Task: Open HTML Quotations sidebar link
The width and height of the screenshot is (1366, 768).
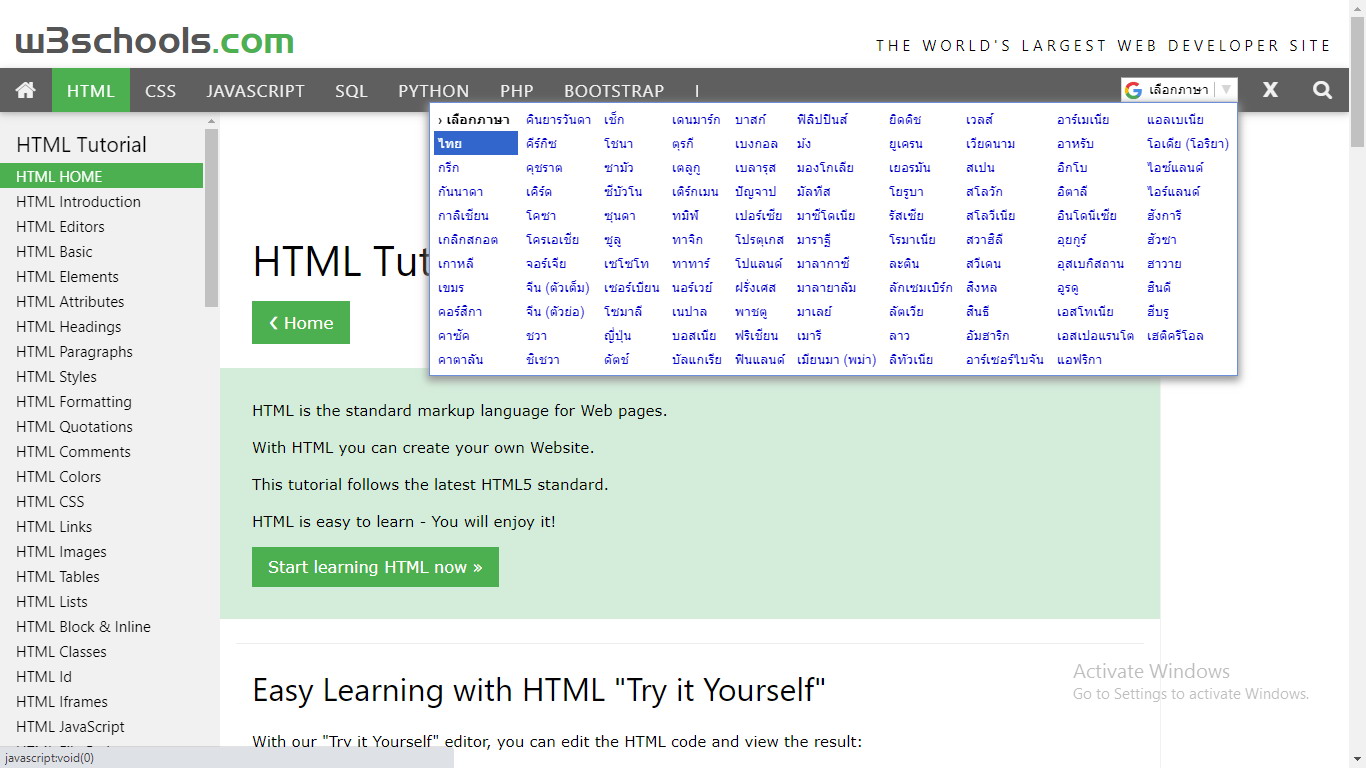Action: (74, 426)
